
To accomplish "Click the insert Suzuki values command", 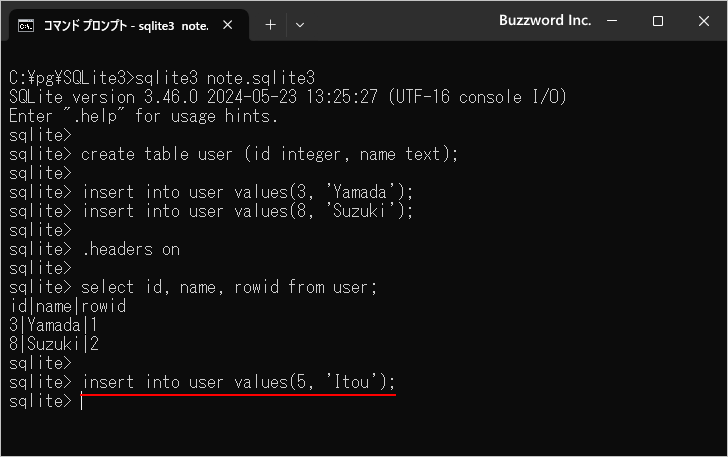I will pos(247,211).
